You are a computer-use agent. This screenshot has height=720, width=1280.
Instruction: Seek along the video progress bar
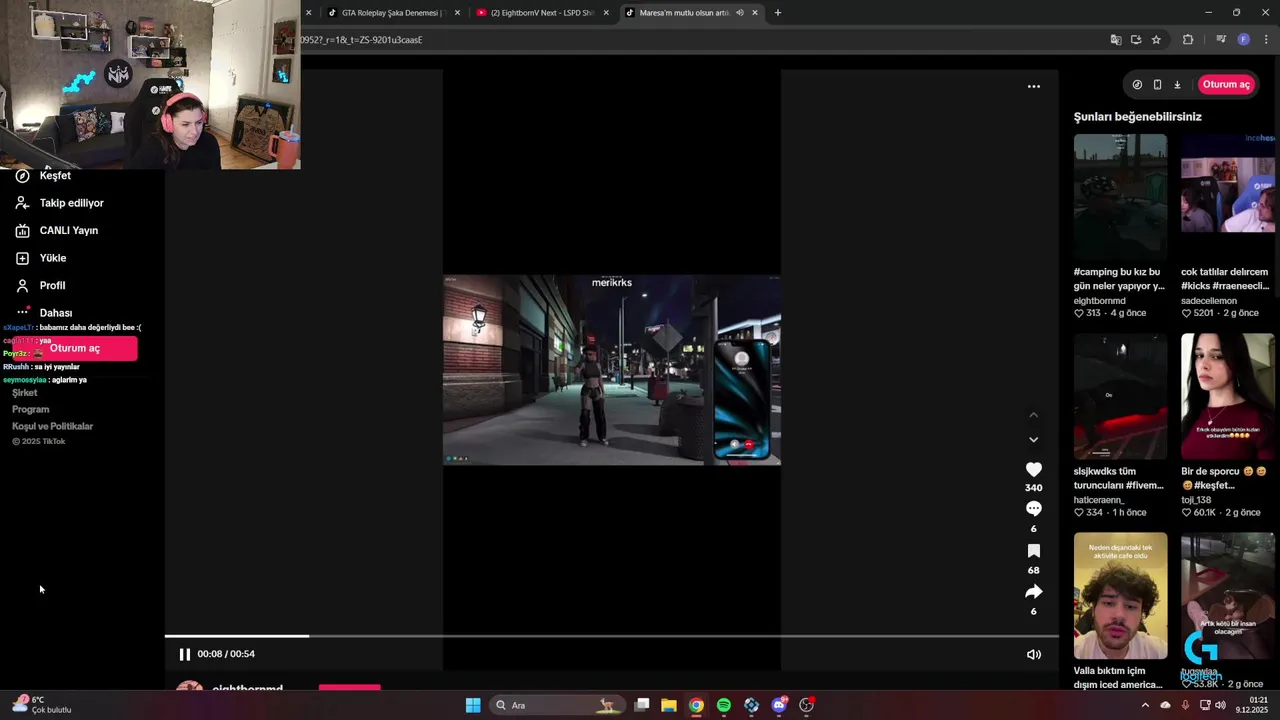[x=611, y=636]
